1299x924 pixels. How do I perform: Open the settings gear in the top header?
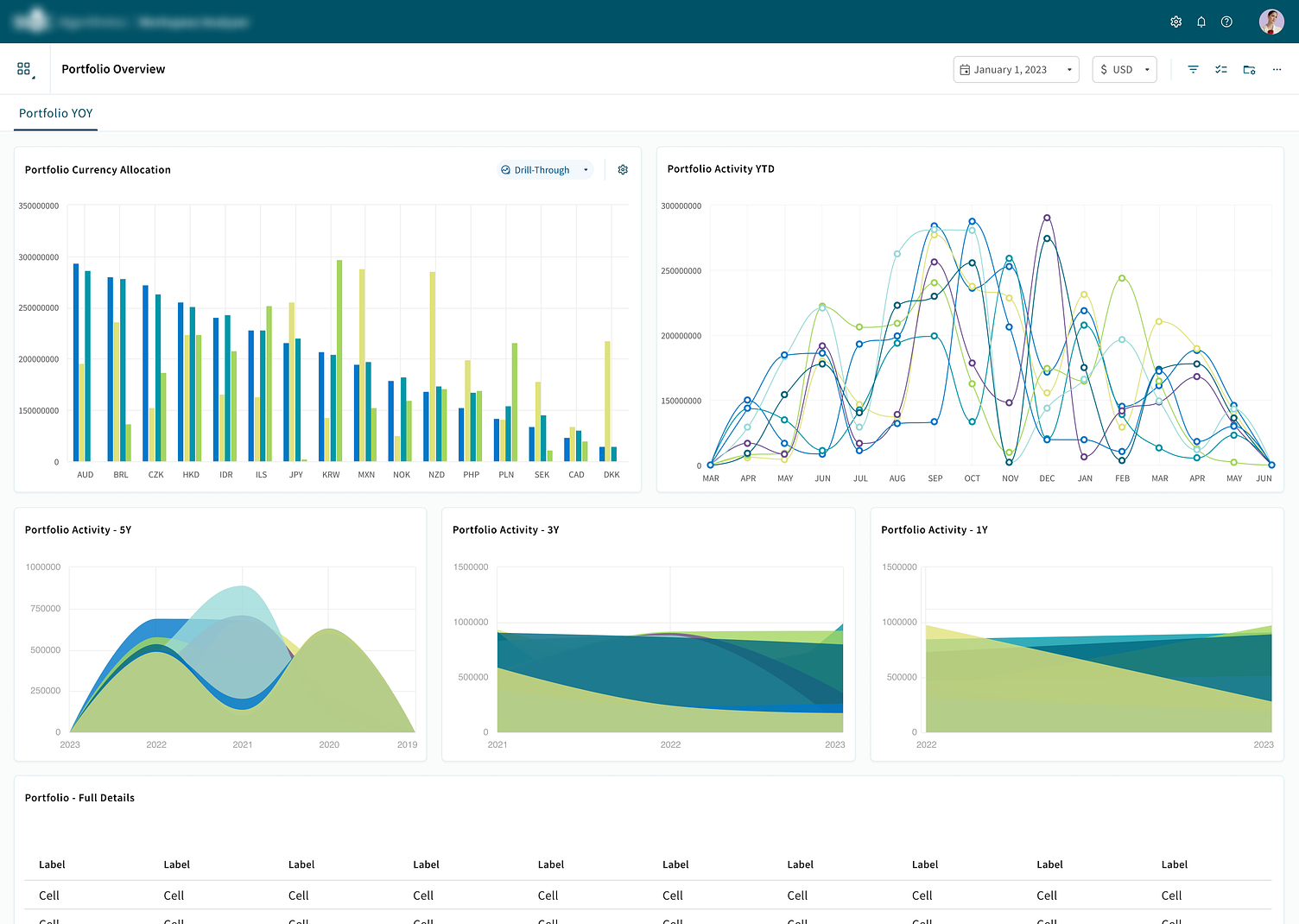1175,22
